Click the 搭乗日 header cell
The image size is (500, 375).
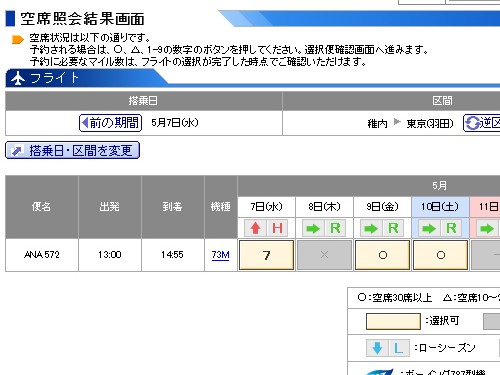pos(143,101)
